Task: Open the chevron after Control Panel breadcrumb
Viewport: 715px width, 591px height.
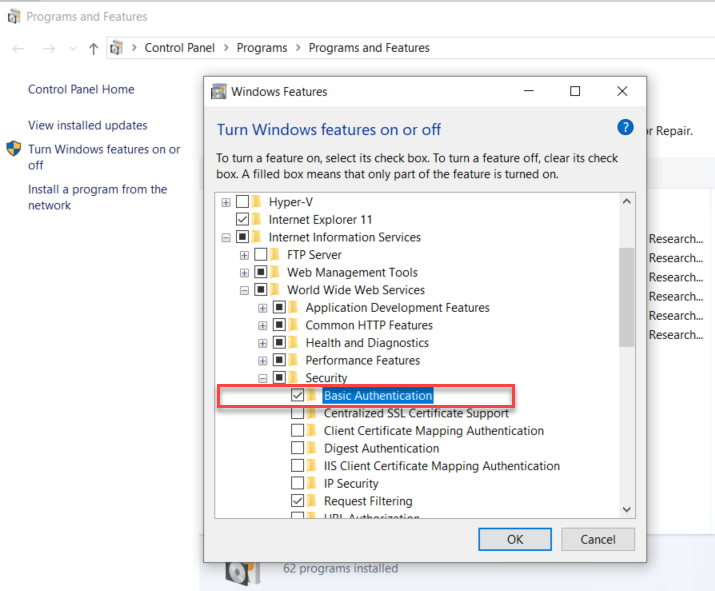Action: pyautogui.click(x=226, y=48)
